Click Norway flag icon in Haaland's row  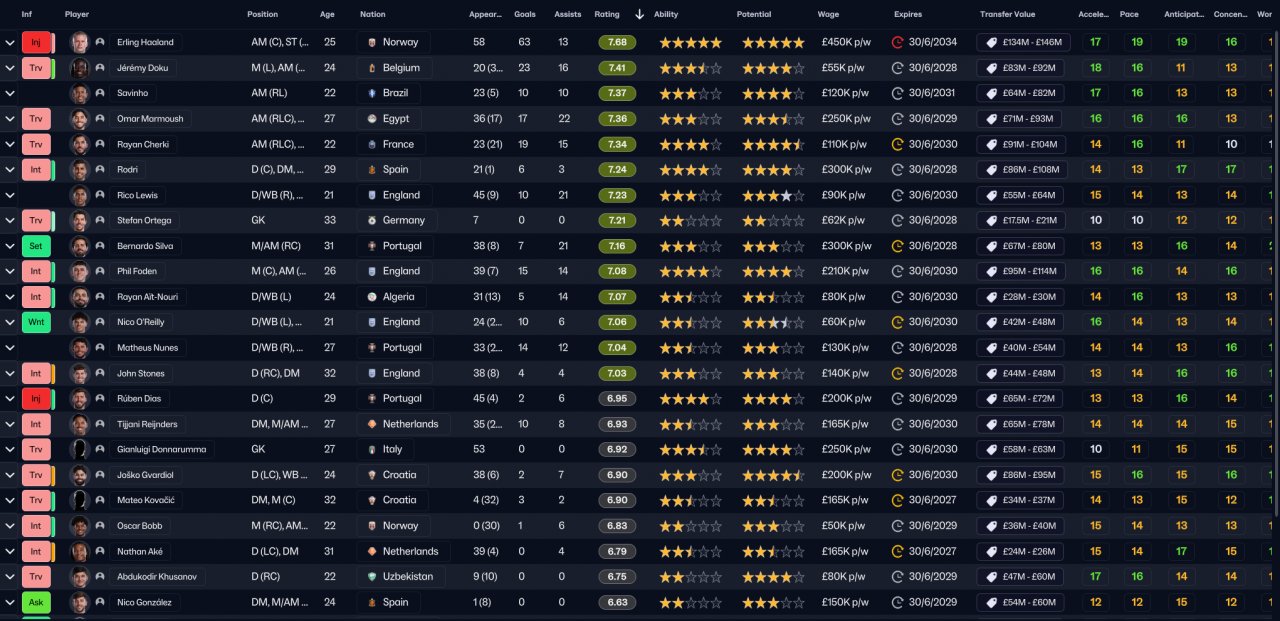pos(373,43)
